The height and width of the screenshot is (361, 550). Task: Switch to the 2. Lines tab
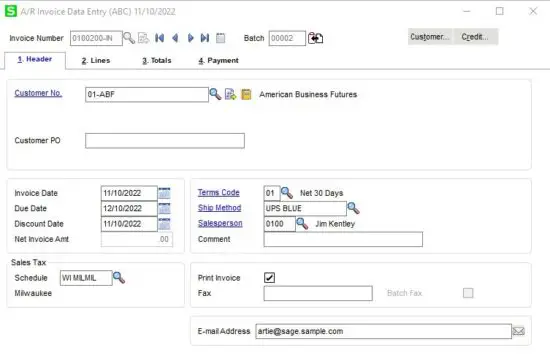[x=96, y=60]
